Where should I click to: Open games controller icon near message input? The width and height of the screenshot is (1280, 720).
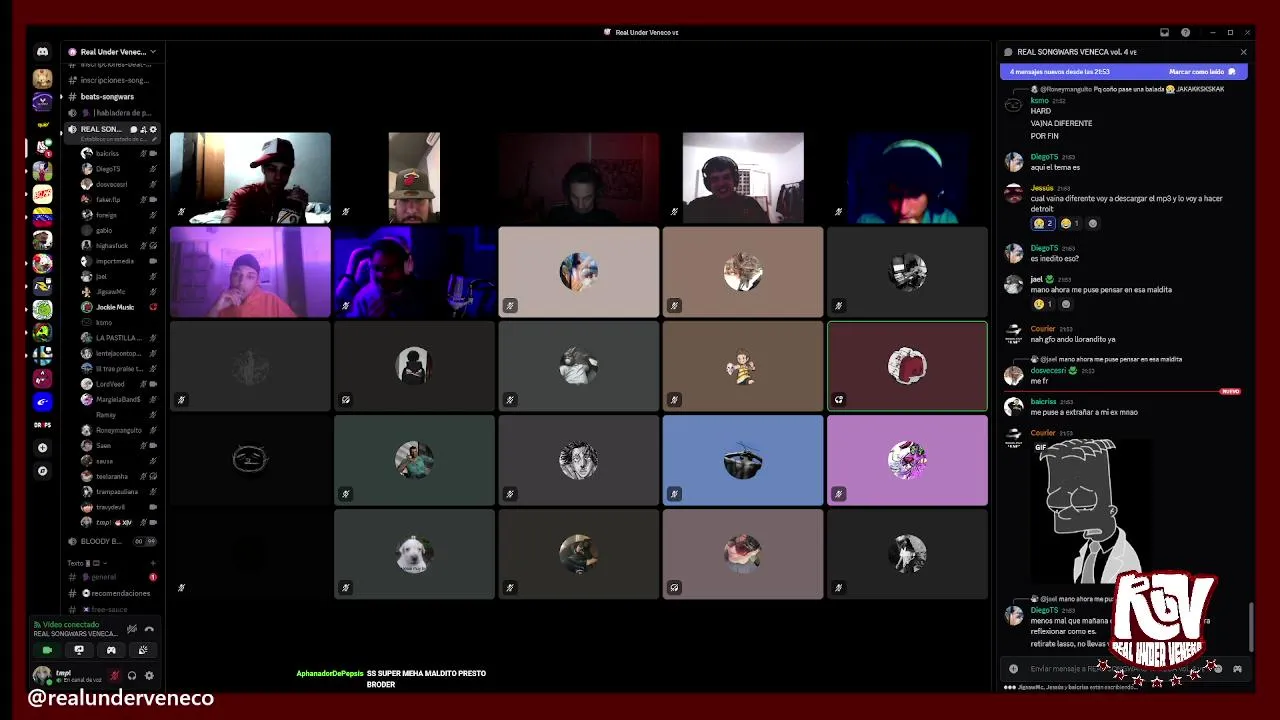click(x=1237, y=668)
